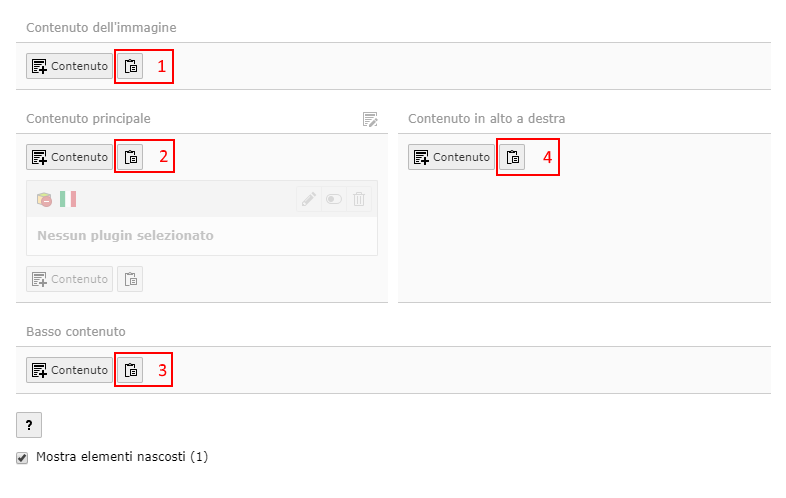Click top paste clipboard icon in Contenuto principale
Screen dimensions: 786x498
click(x=130, y=157)
